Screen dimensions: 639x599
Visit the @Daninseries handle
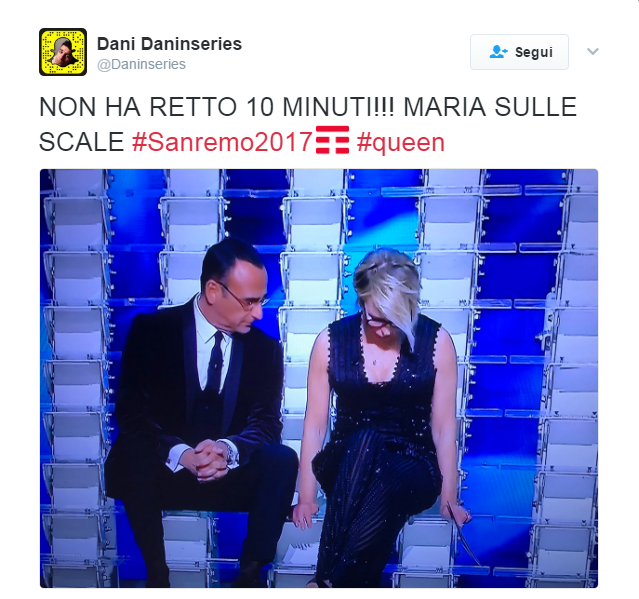coord(141,64)
